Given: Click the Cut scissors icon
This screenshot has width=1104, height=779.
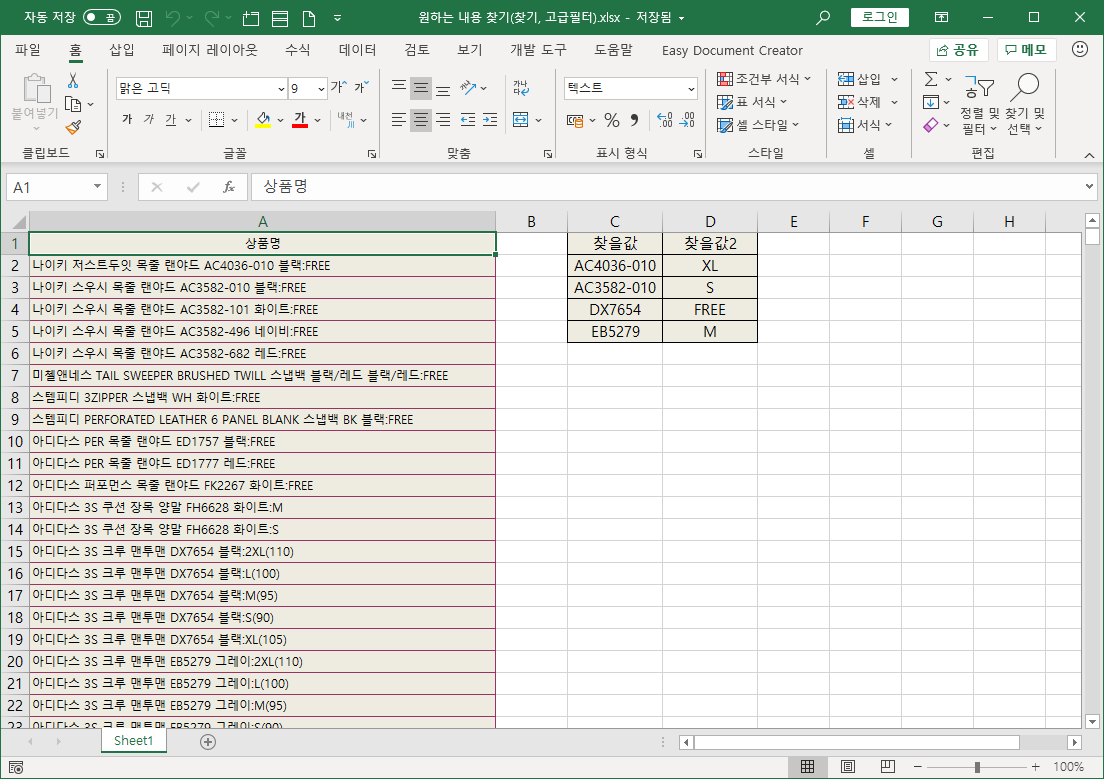Looking at the screenshot, I should coord(73,80).
